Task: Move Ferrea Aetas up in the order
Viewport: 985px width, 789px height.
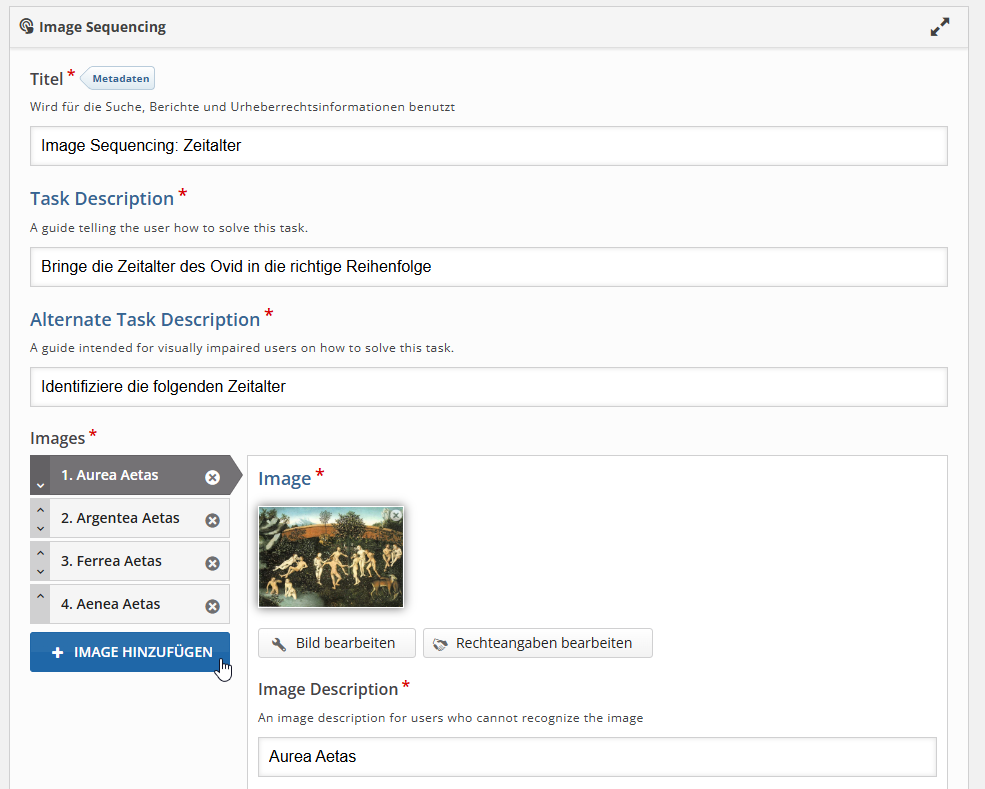Action: click(40, 553)
